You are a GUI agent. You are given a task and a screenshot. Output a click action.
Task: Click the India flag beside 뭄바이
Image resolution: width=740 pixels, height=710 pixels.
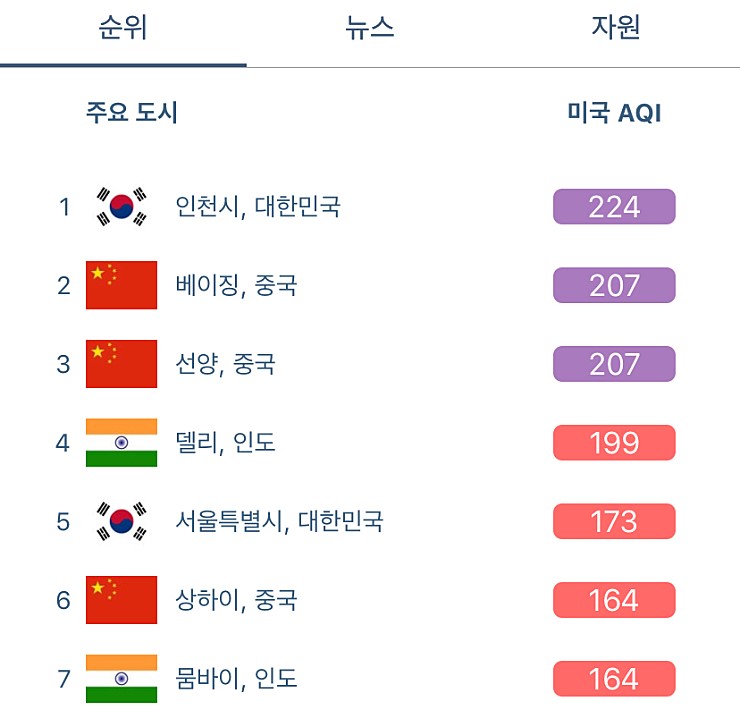121,679
